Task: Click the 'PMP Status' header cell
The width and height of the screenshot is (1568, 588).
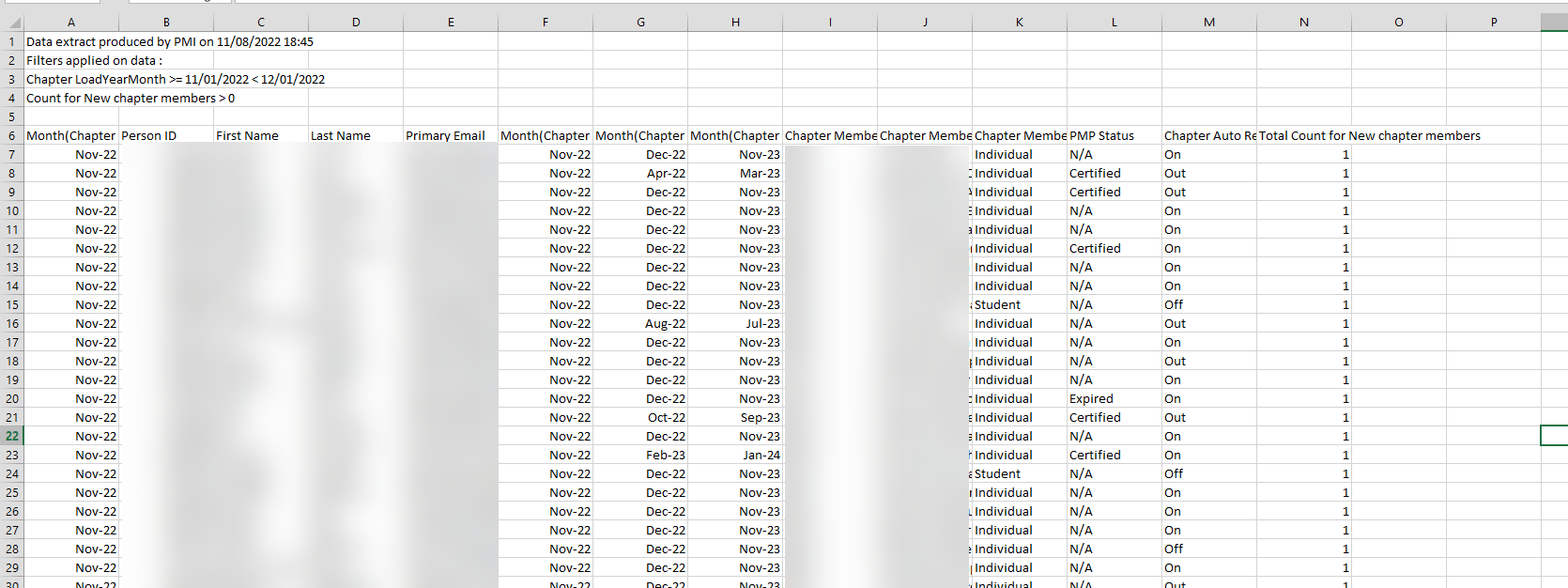Action: coord(1115,135)
